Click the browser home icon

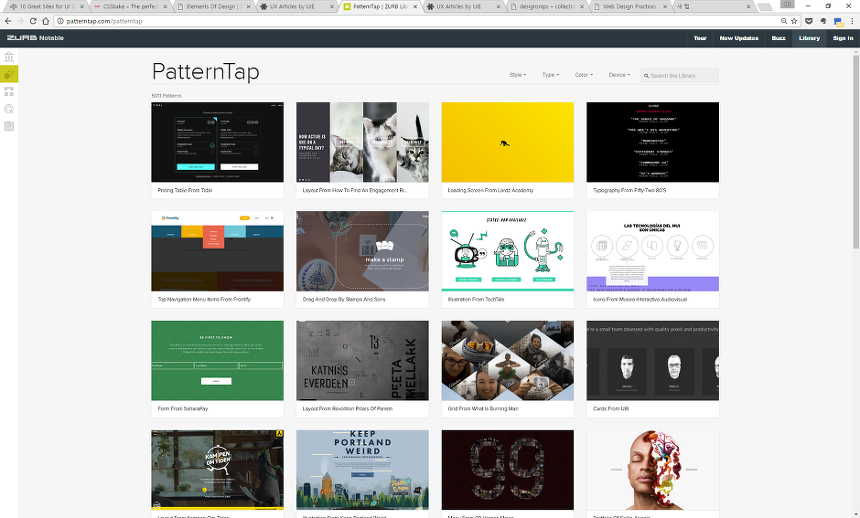point(47,20)
